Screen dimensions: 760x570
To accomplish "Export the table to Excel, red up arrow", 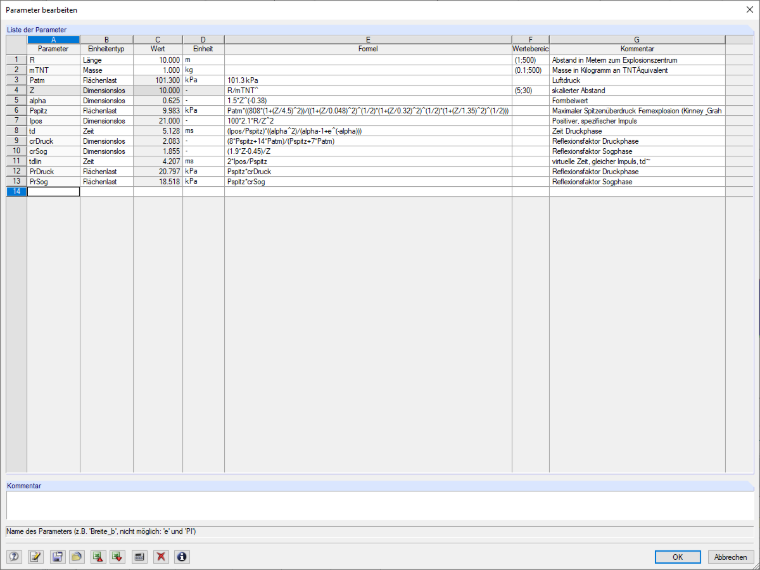I will click(98, 557).
